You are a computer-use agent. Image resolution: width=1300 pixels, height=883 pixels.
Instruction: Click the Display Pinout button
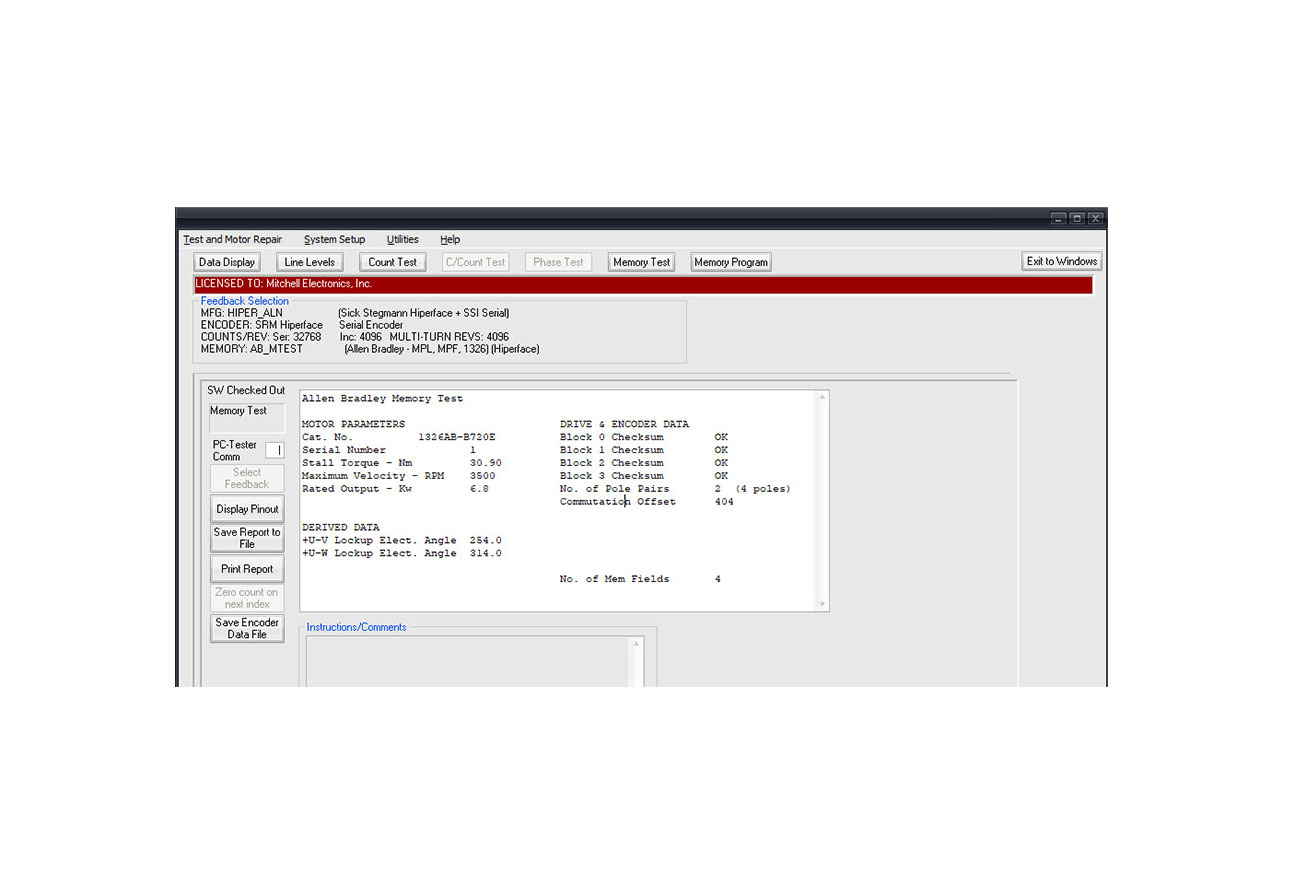[x=247, y=509]
